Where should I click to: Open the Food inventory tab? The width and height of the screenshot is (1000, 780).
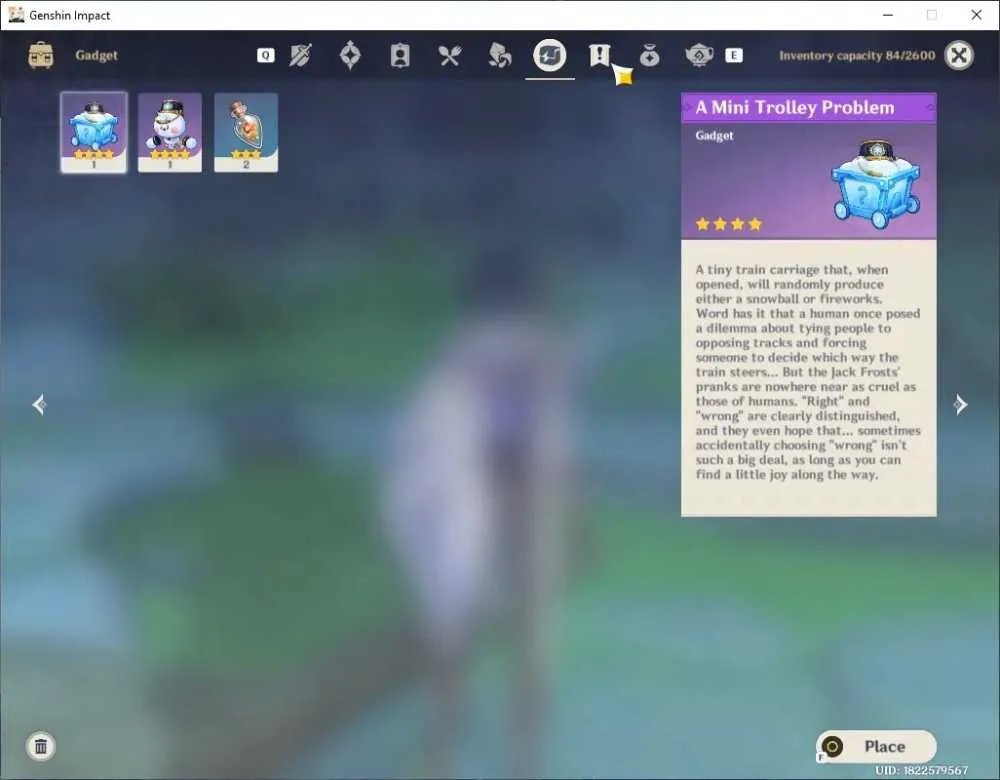[x=450, y=56]
